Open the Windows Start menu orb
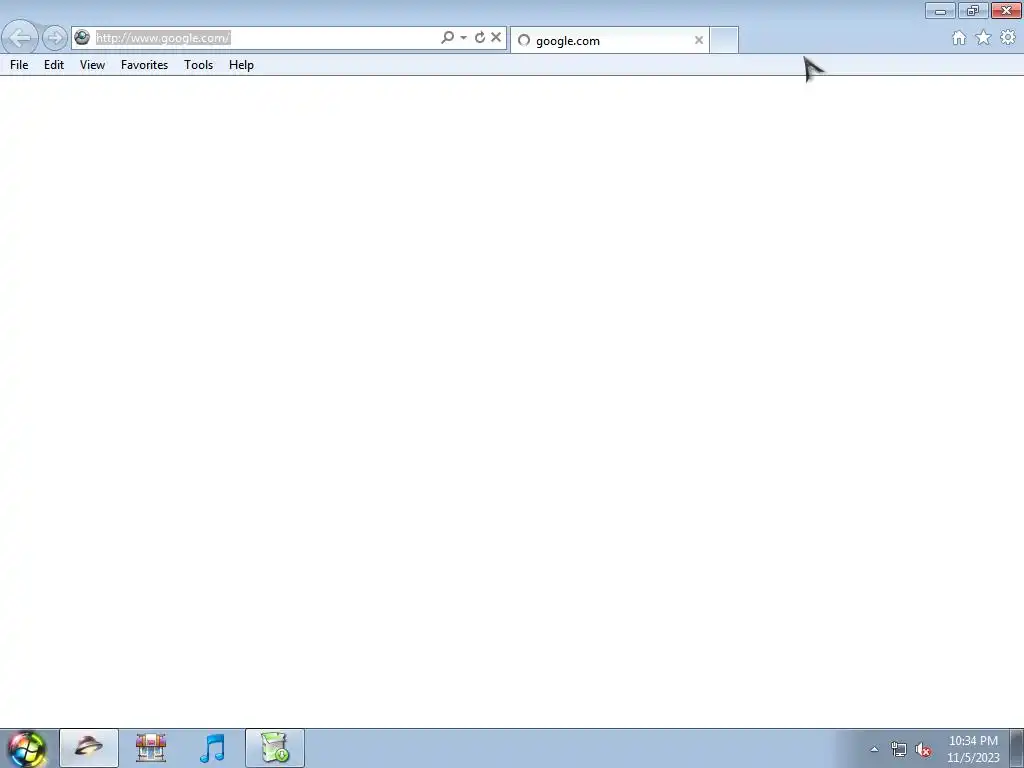Viewport: 1024px width, 768px height. (x=27, y=748)
